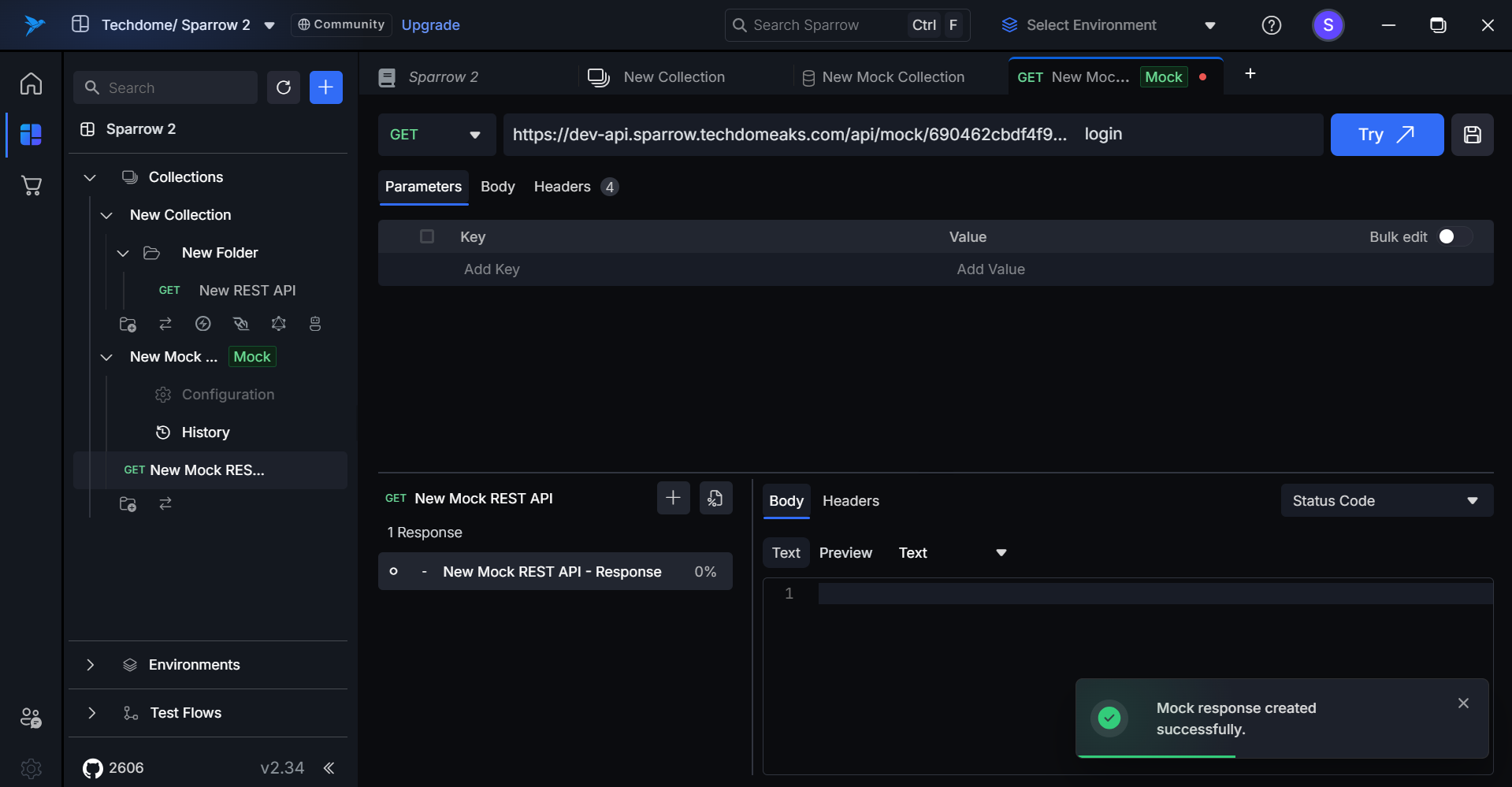Click plus icon to add mock response

point(673,498)
